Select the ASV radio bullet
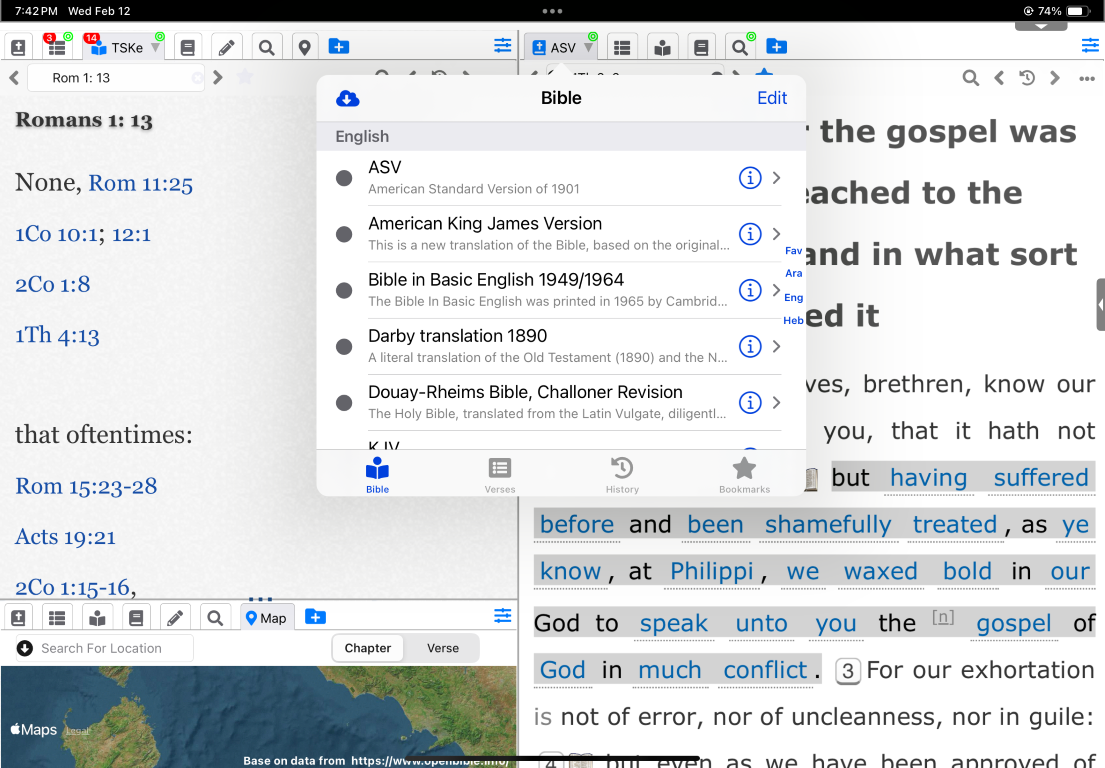The width and height of the screenshot is (1105, 768). coord(344,178)
